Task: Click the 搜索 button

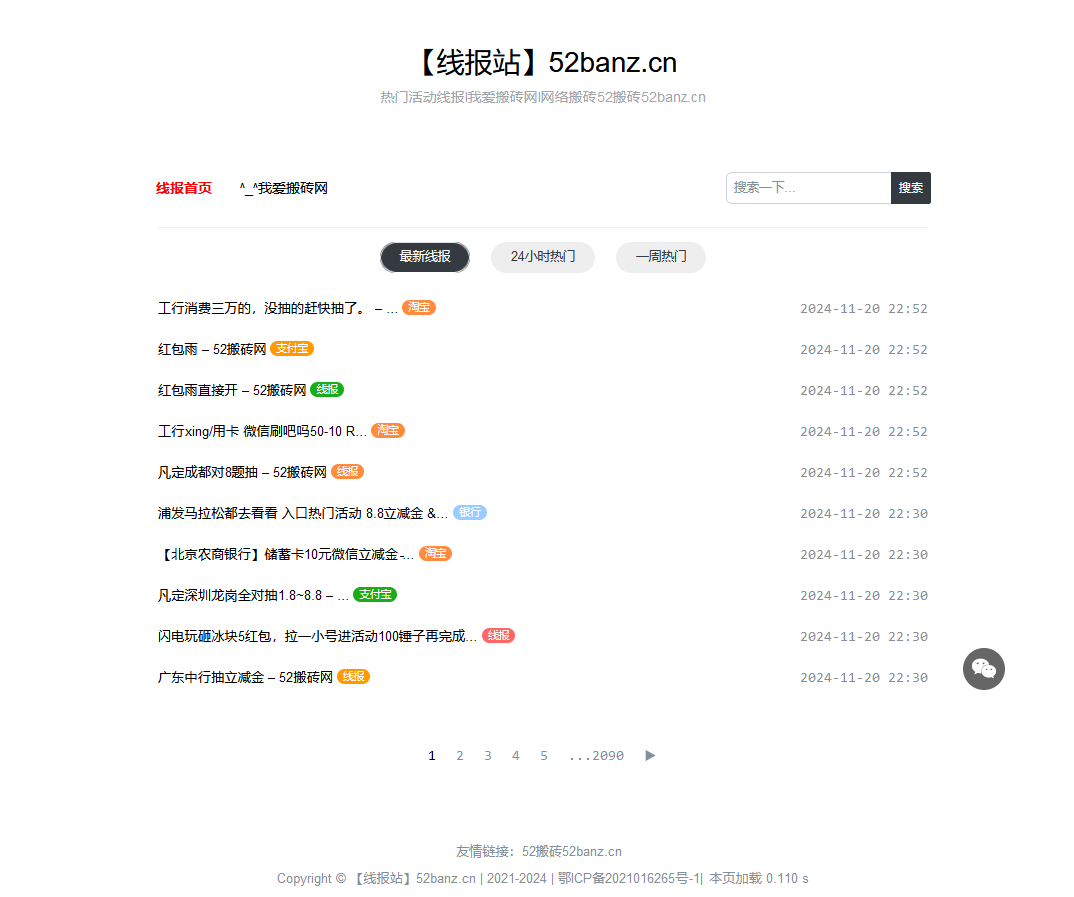Action: [910, 188]
